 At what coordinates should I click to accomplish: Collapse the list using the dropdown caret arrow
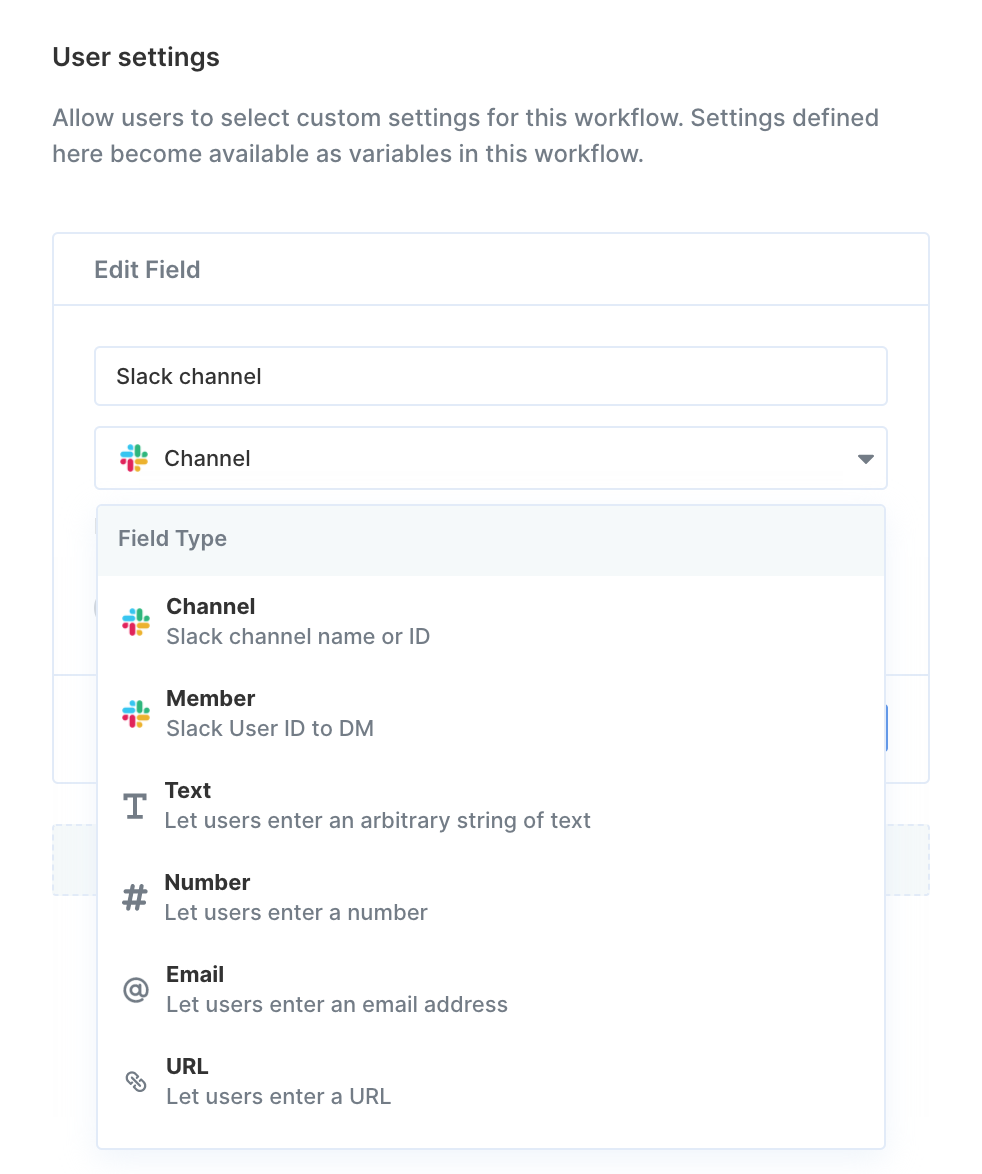[x=866, y=459]
